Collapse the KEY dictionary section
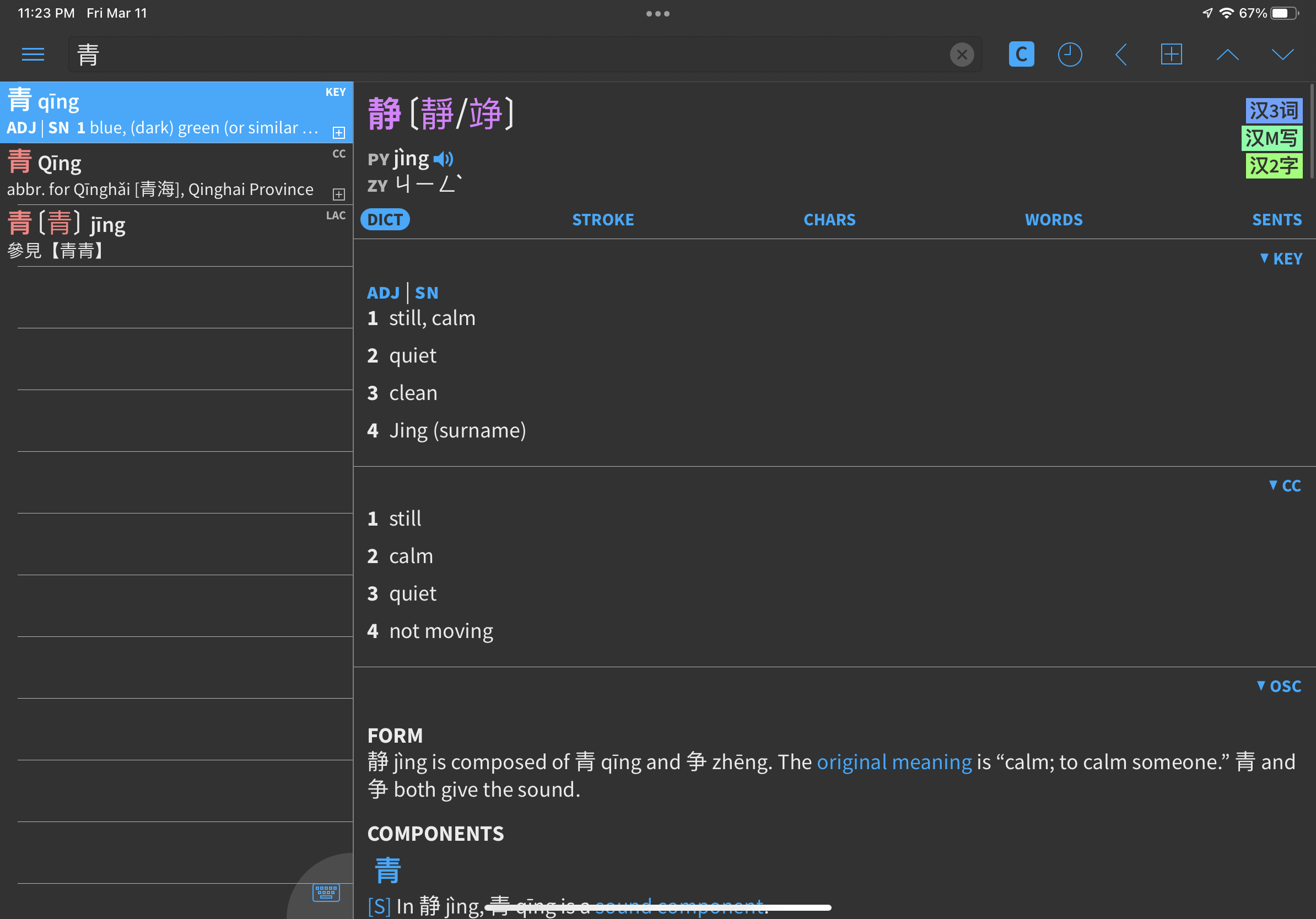 pyautogui.click(x=1281, y=259)
